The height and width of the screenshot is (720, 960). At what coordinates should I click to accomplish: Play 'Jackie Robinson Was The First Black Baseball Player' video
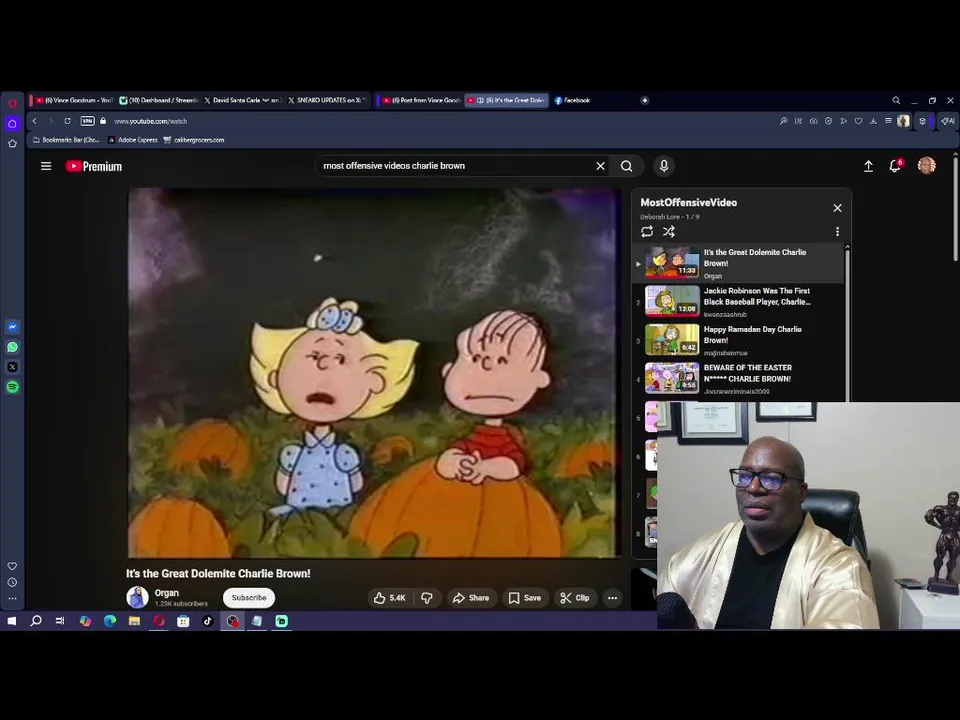740,302
